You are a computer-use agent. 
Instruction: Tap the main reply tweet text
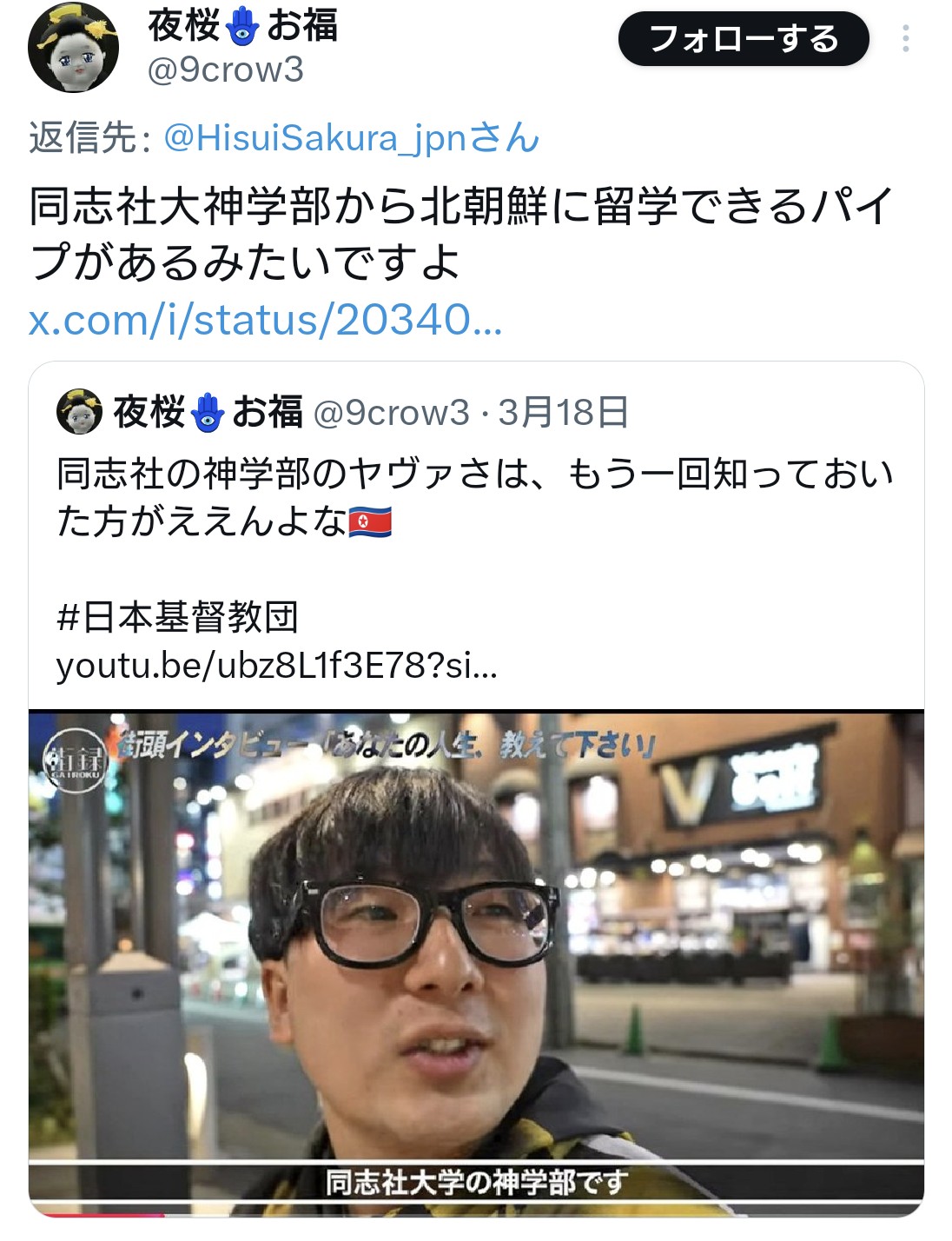(x=460, y=234)
